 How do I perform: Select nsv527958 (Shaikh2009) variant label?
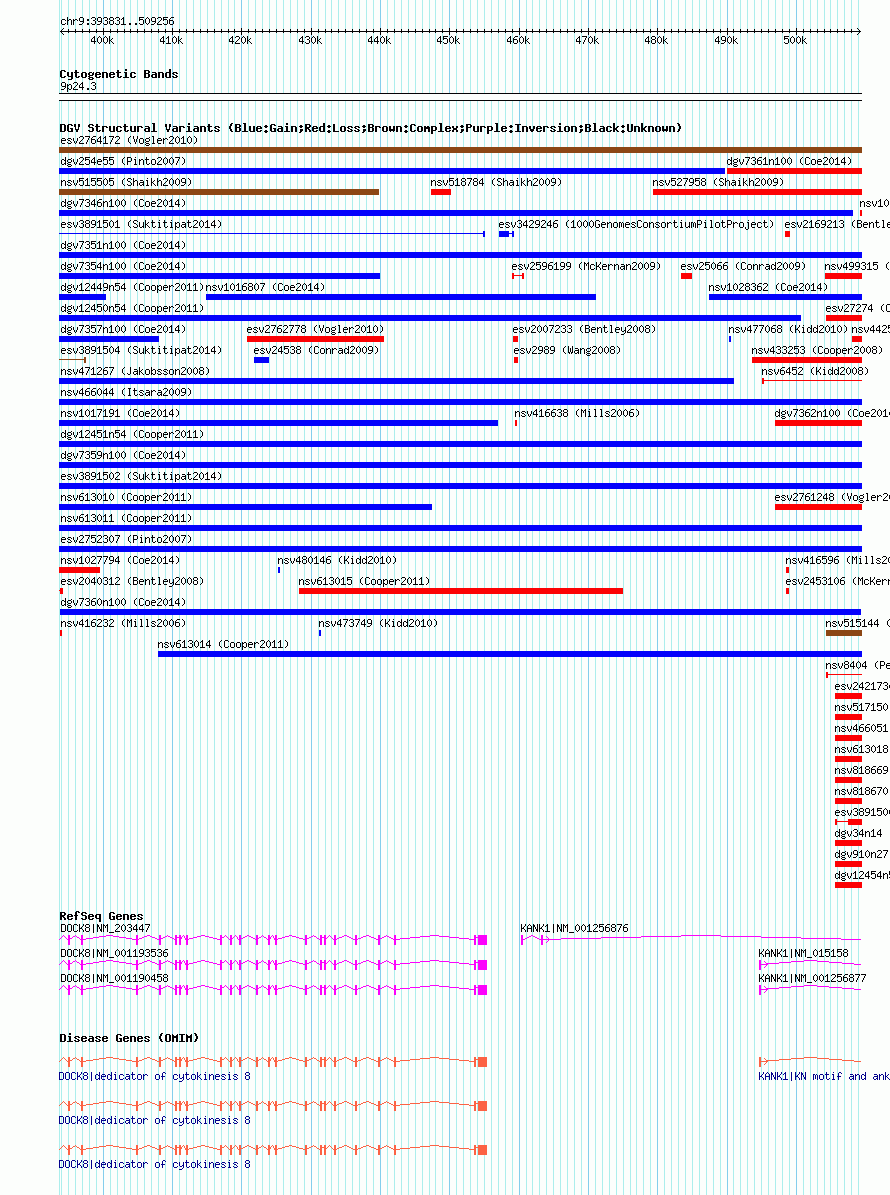click(718, 182)
